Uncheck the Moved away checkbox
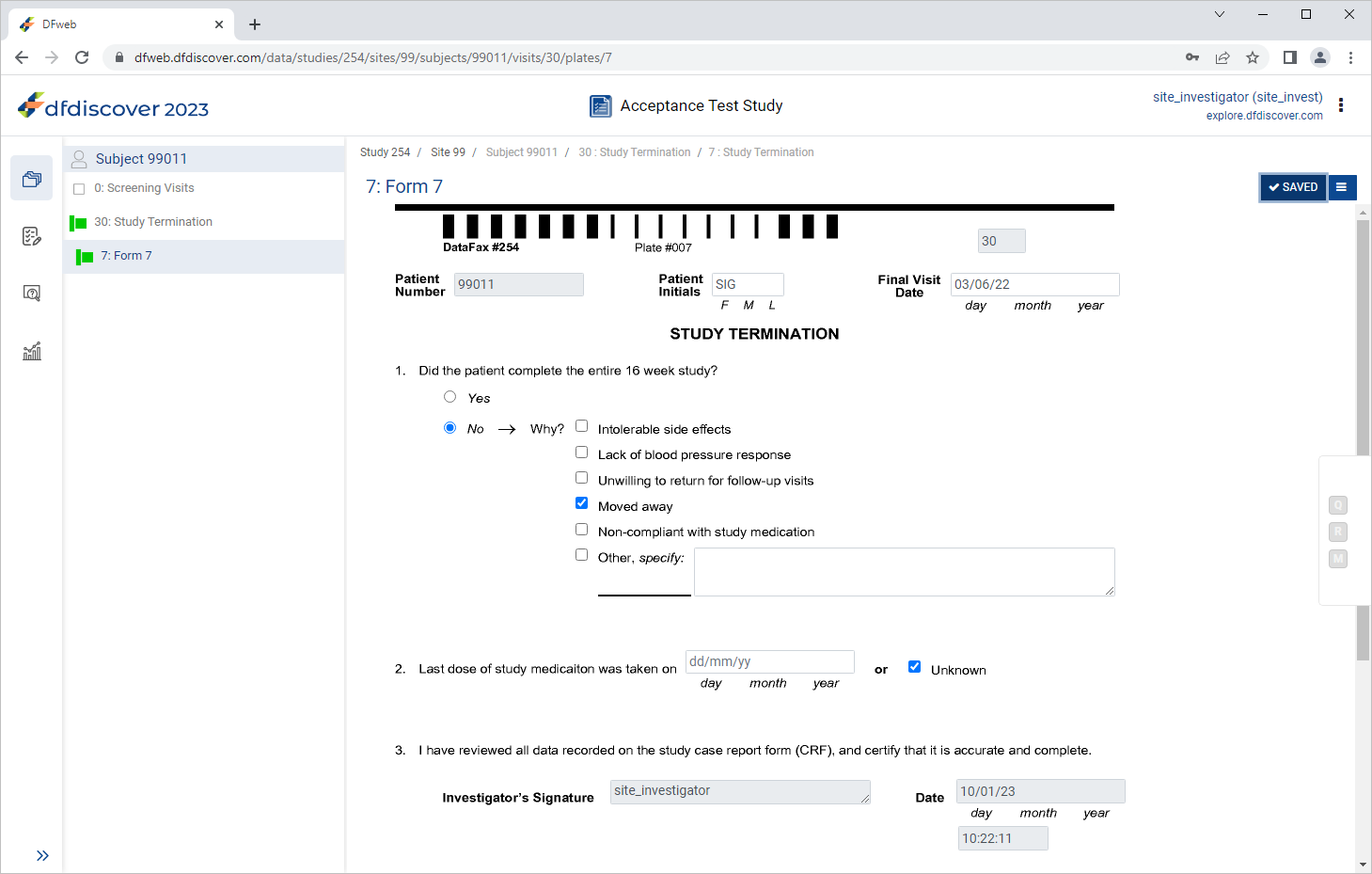 pyautogui.click(x=581, y=503)
